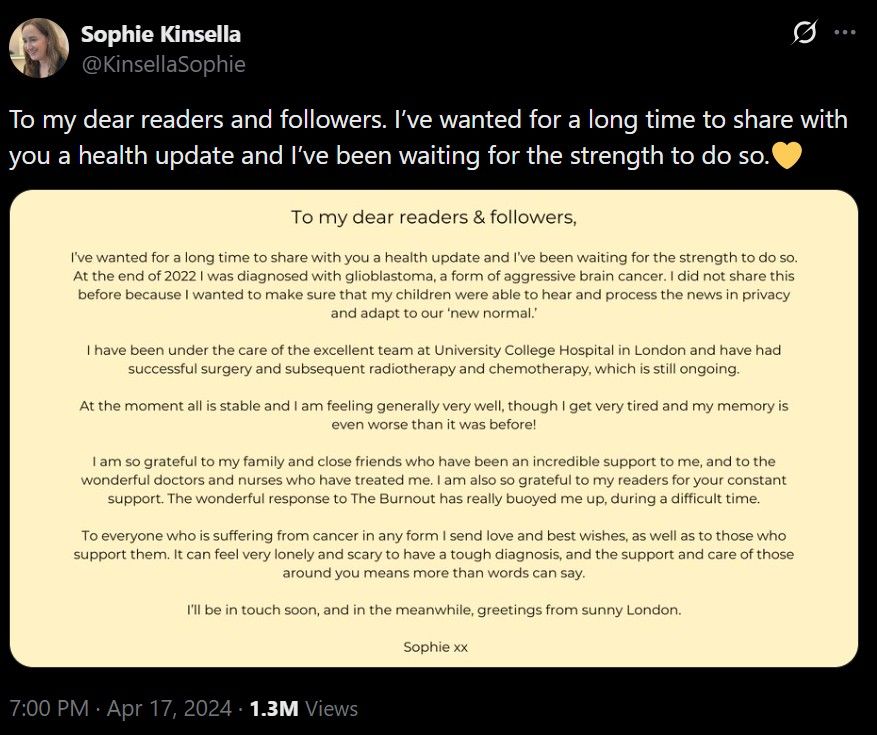Click the 7:00 PM time label
Viewport: 877px width, 735px height.
click(47, 708)
